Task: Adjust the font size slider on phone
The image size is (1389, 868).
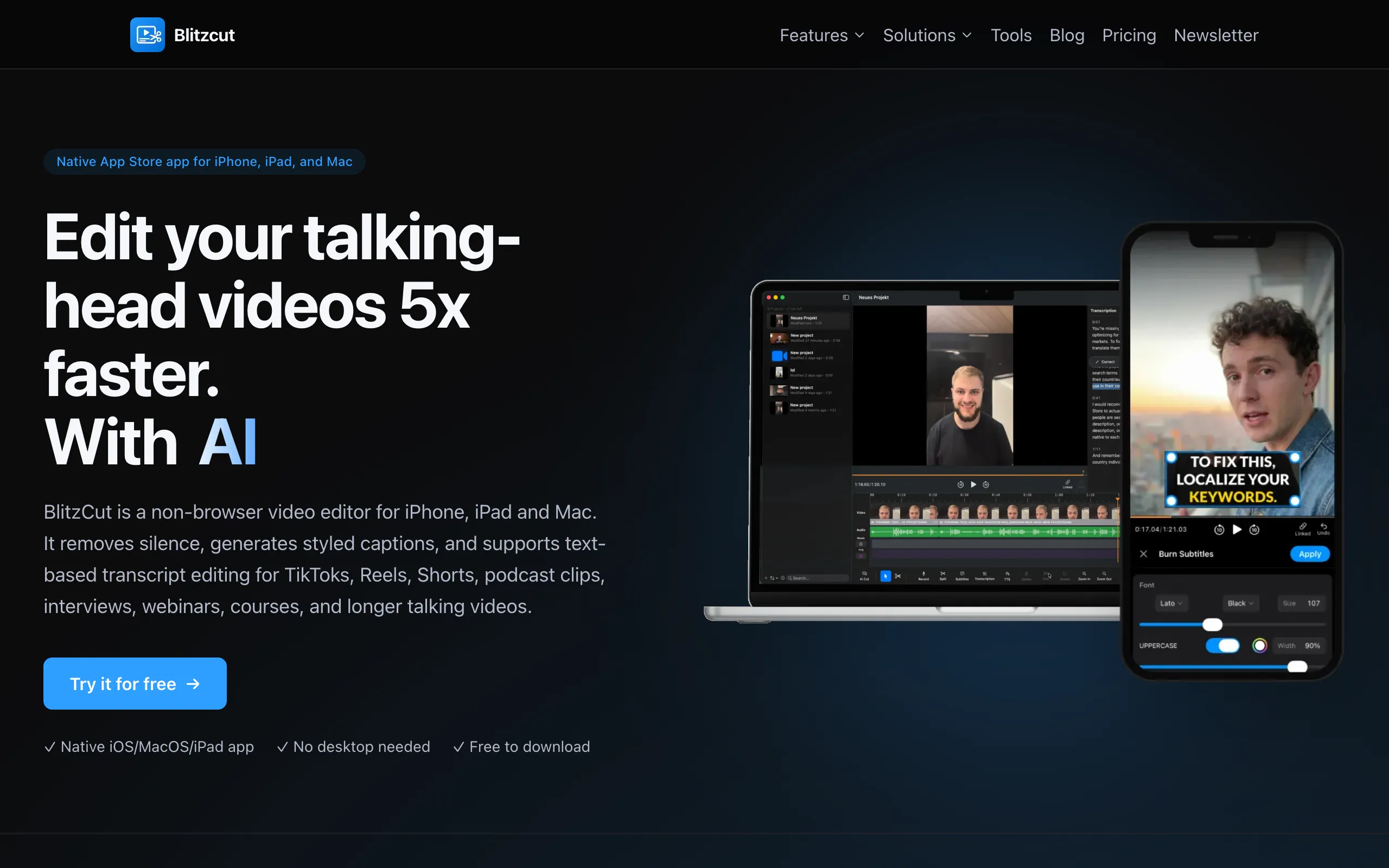Action: click(x=1212, y=624)
